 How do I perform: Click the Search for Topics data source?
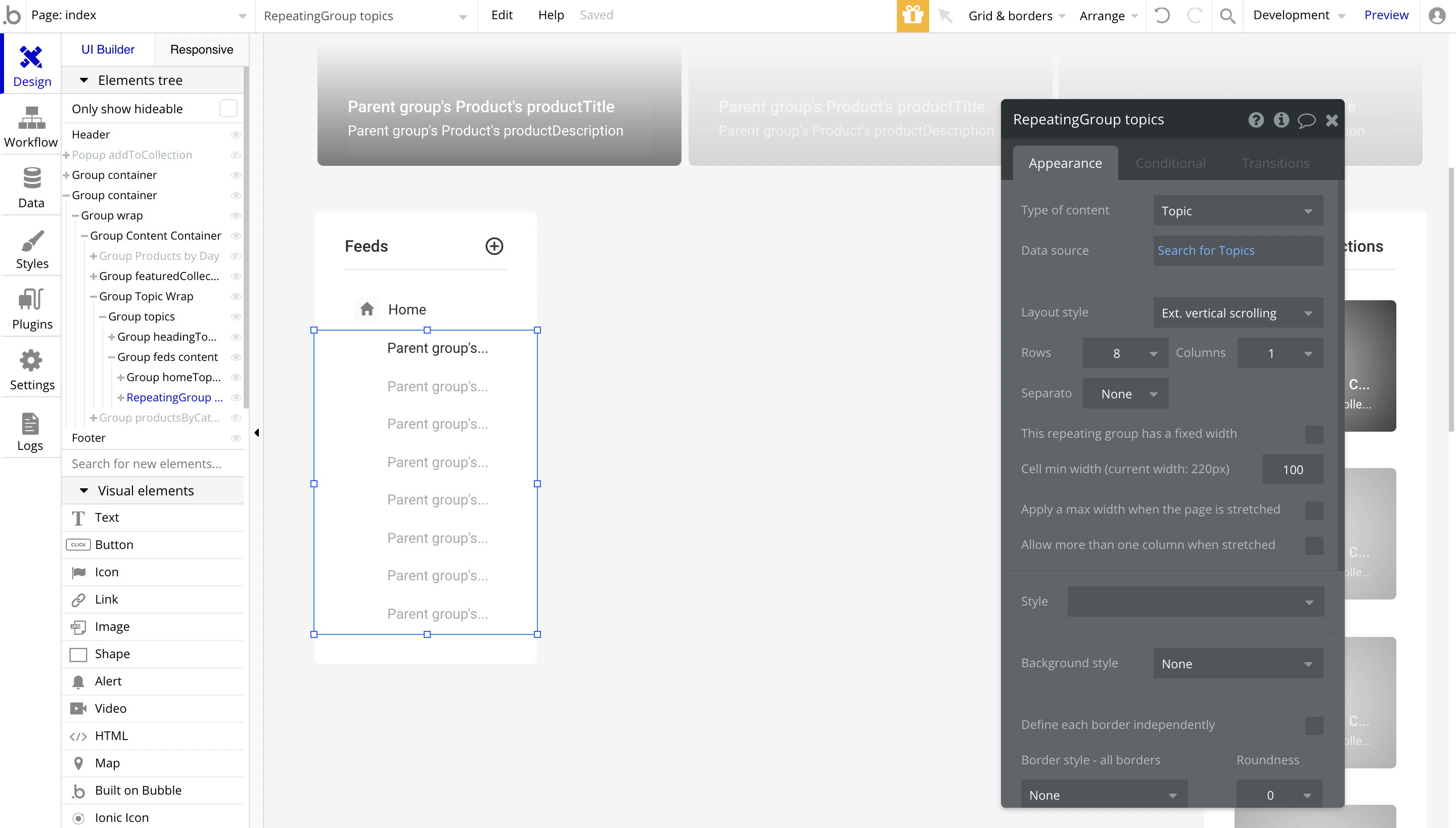[x=1206, y=250]
